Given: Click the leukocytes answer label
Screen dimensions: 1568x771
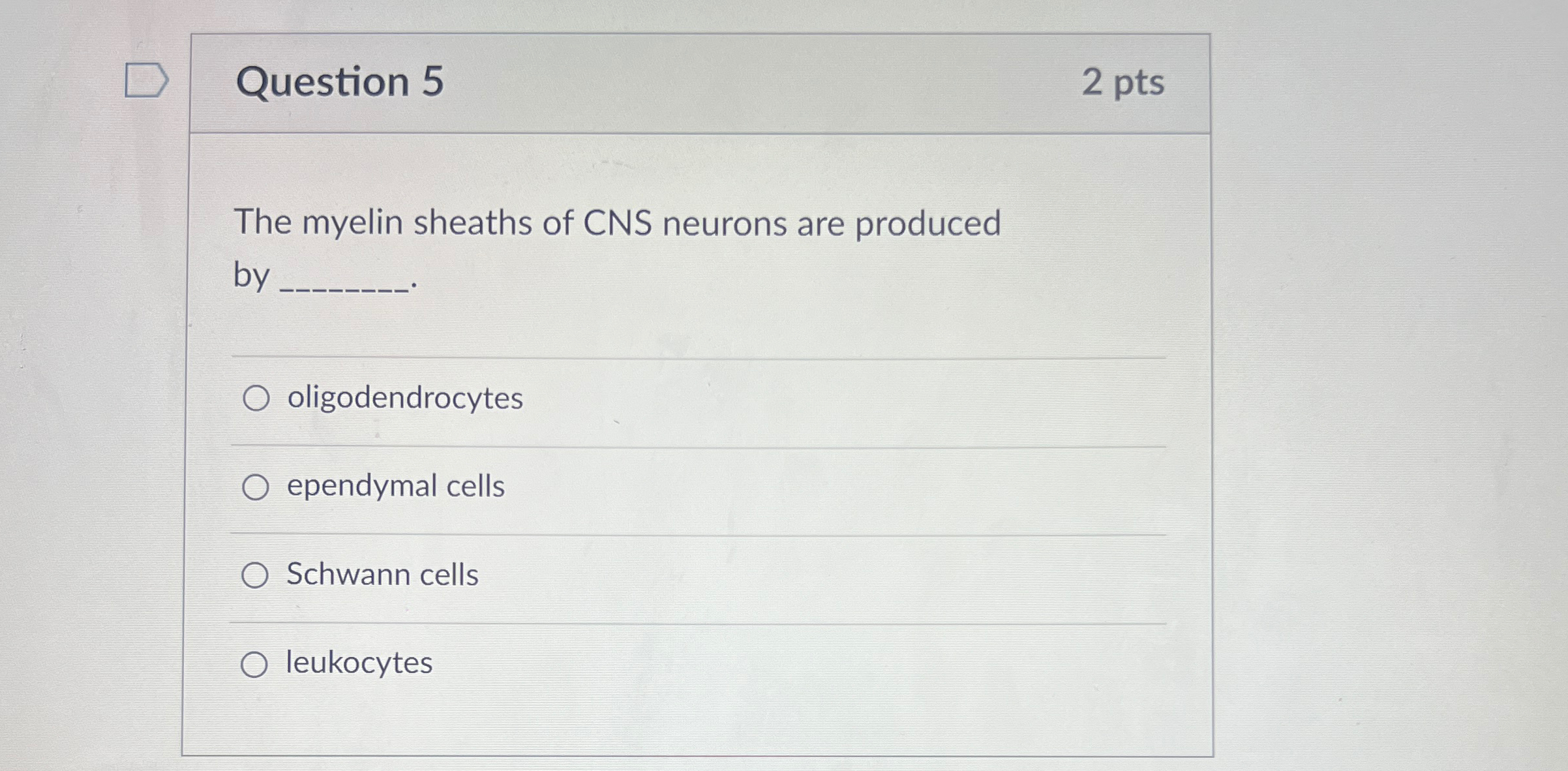Looking at the screenshot, I should coord(357,664).
